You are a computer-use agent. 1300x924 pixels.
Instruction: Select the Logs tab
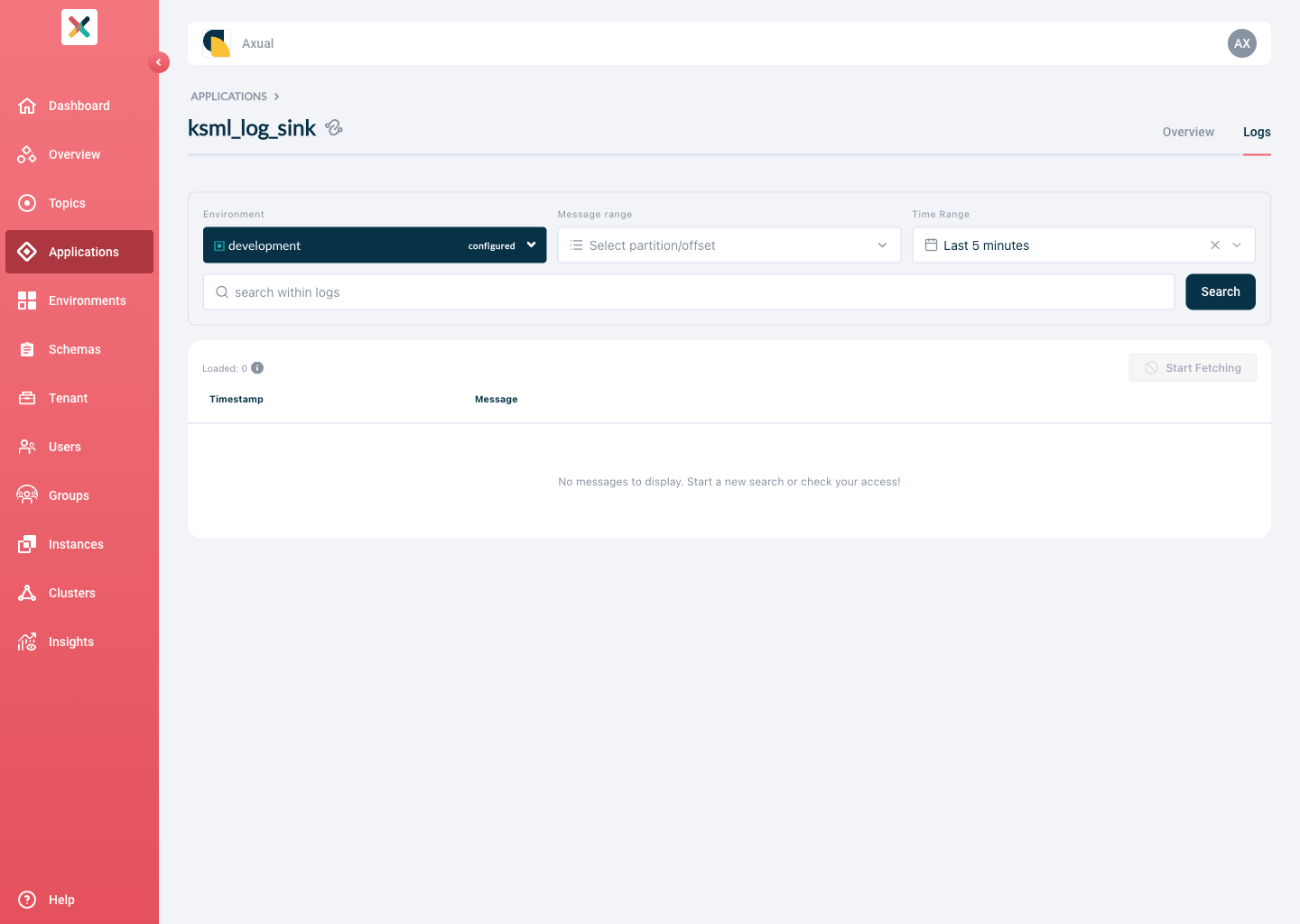[x=1257, y=132]
